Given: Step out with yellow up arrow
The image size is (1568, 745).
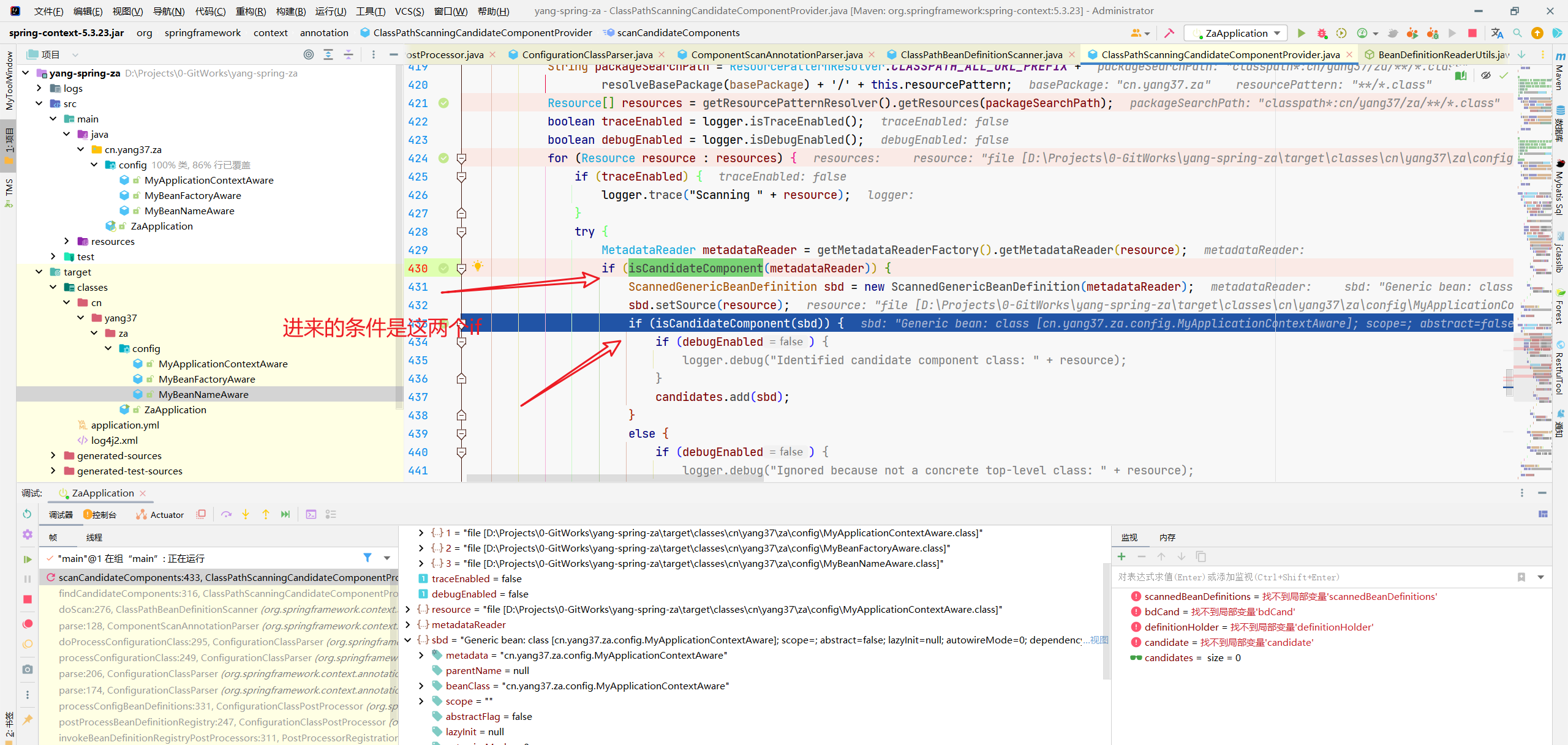Looking at the screenshot, I should point(265,514).
